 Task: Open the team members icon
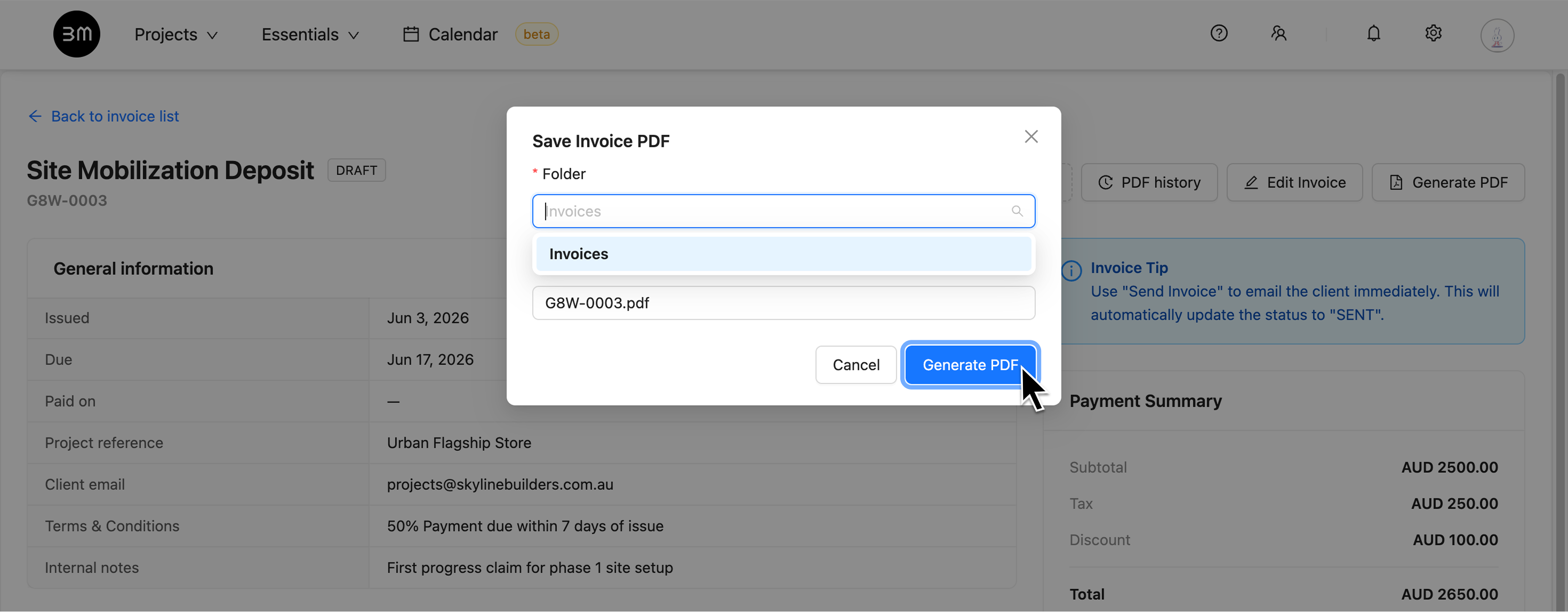[x=1278, y=33]
